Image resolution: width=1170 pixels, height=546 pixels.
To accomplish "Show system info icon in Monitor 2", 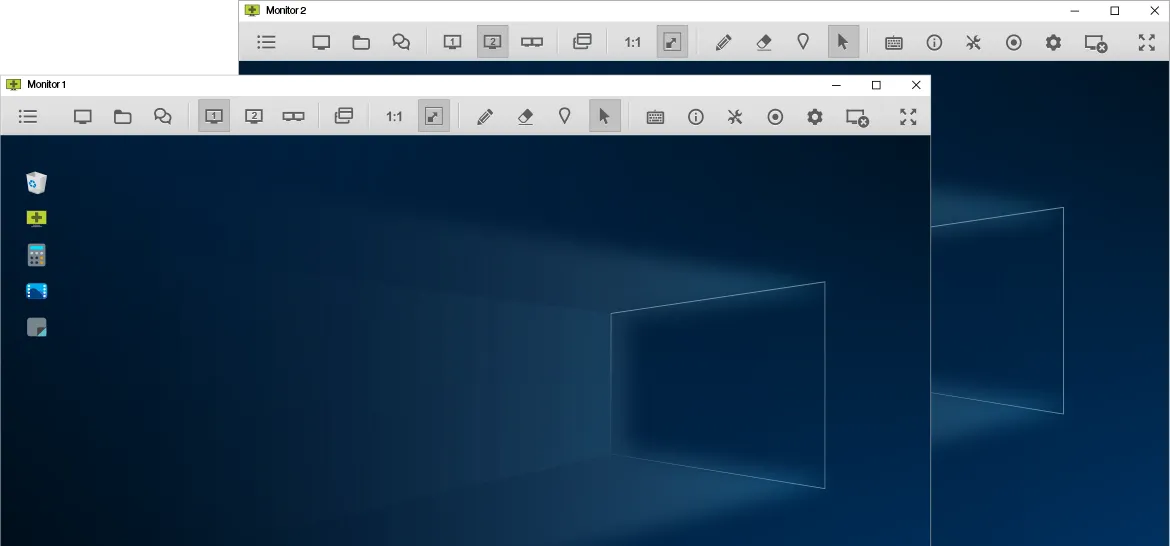I will pos(934,42).
